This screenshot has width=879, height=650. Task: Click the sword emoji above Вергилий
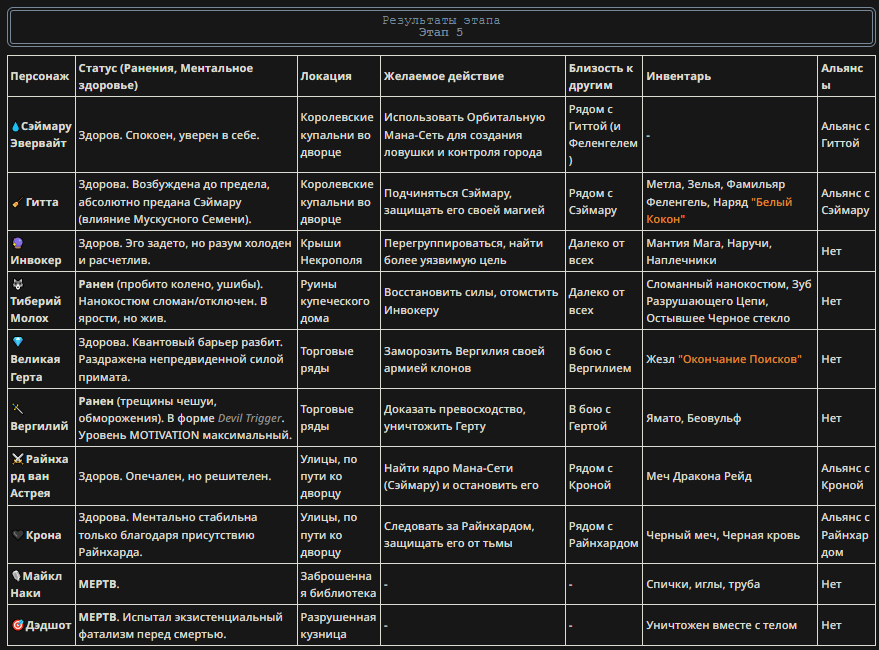point(17,409)
